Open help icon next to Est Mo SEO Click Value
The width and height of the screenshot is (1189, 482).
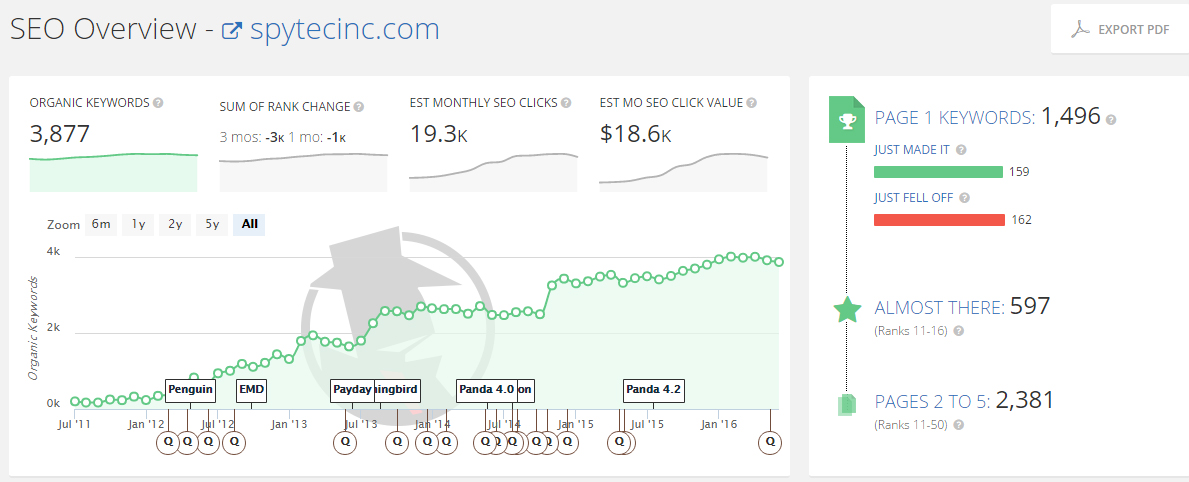click(751, 103)
